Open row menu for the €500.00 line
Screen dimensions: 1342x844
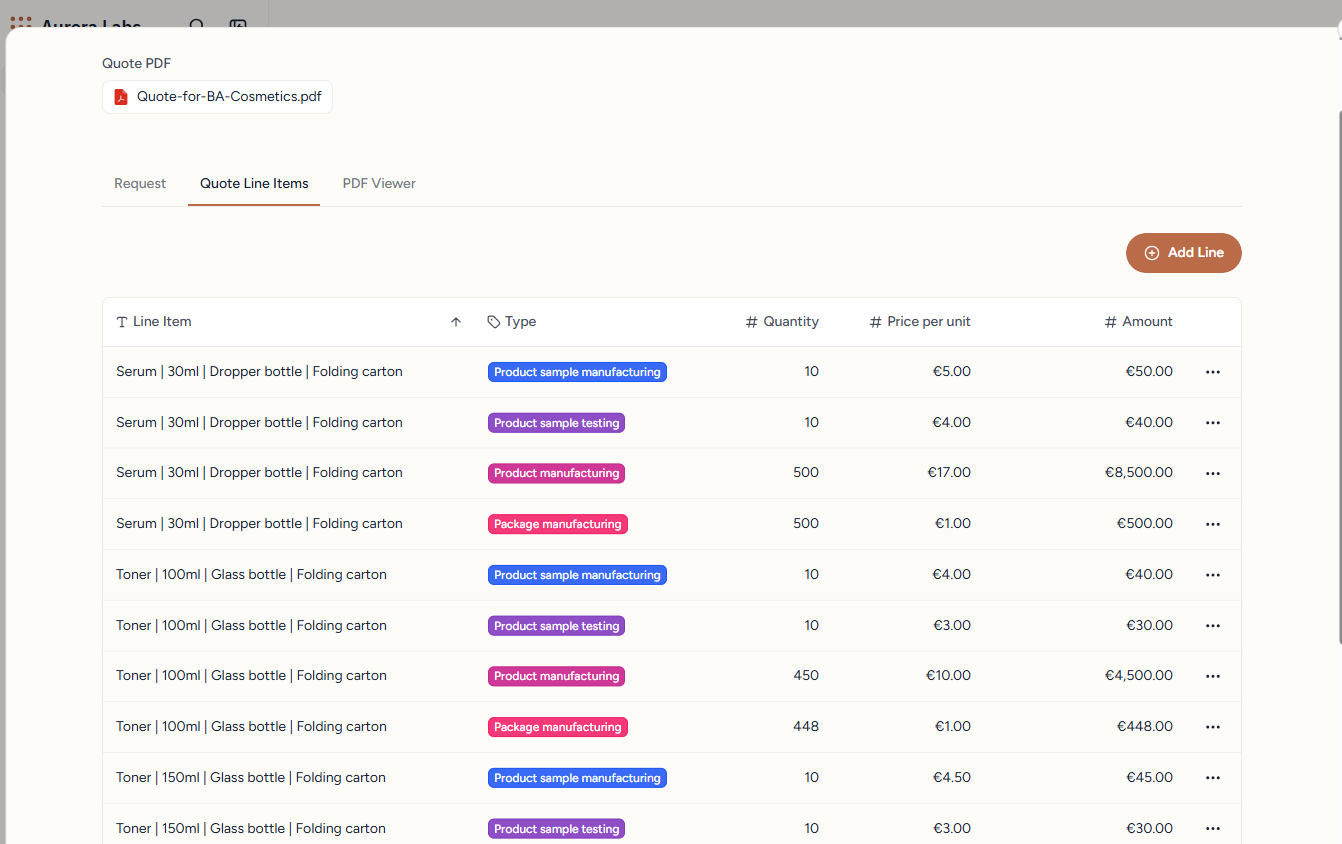pyautogui.click(x=1213, y=524)
